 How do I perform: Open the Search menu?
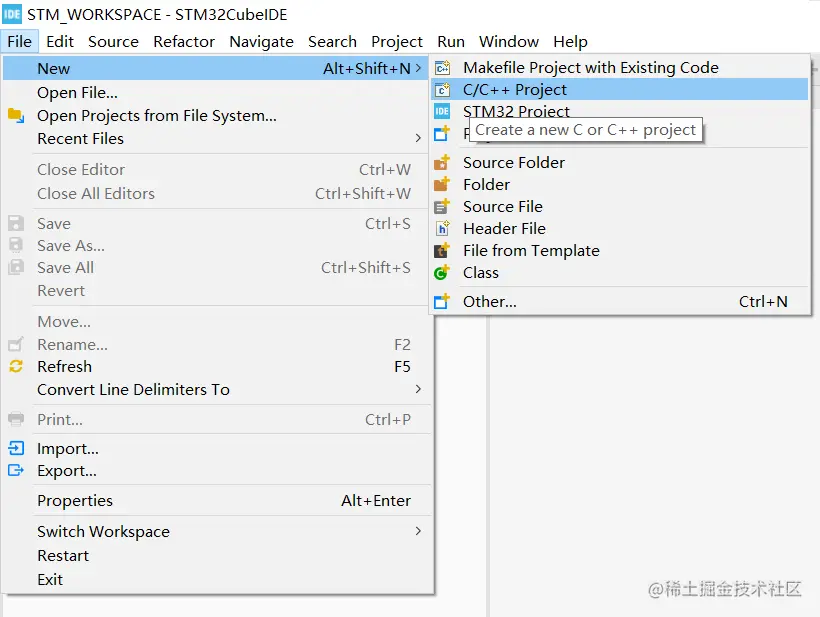pos(332,41)
